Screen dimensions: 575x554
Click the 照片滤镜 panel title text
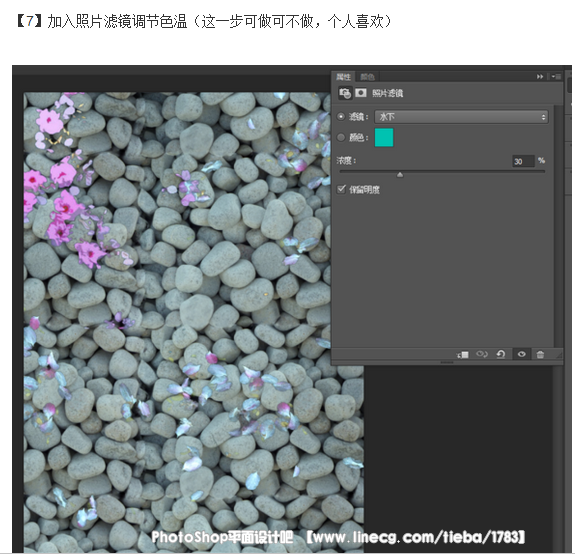point(388,93)
